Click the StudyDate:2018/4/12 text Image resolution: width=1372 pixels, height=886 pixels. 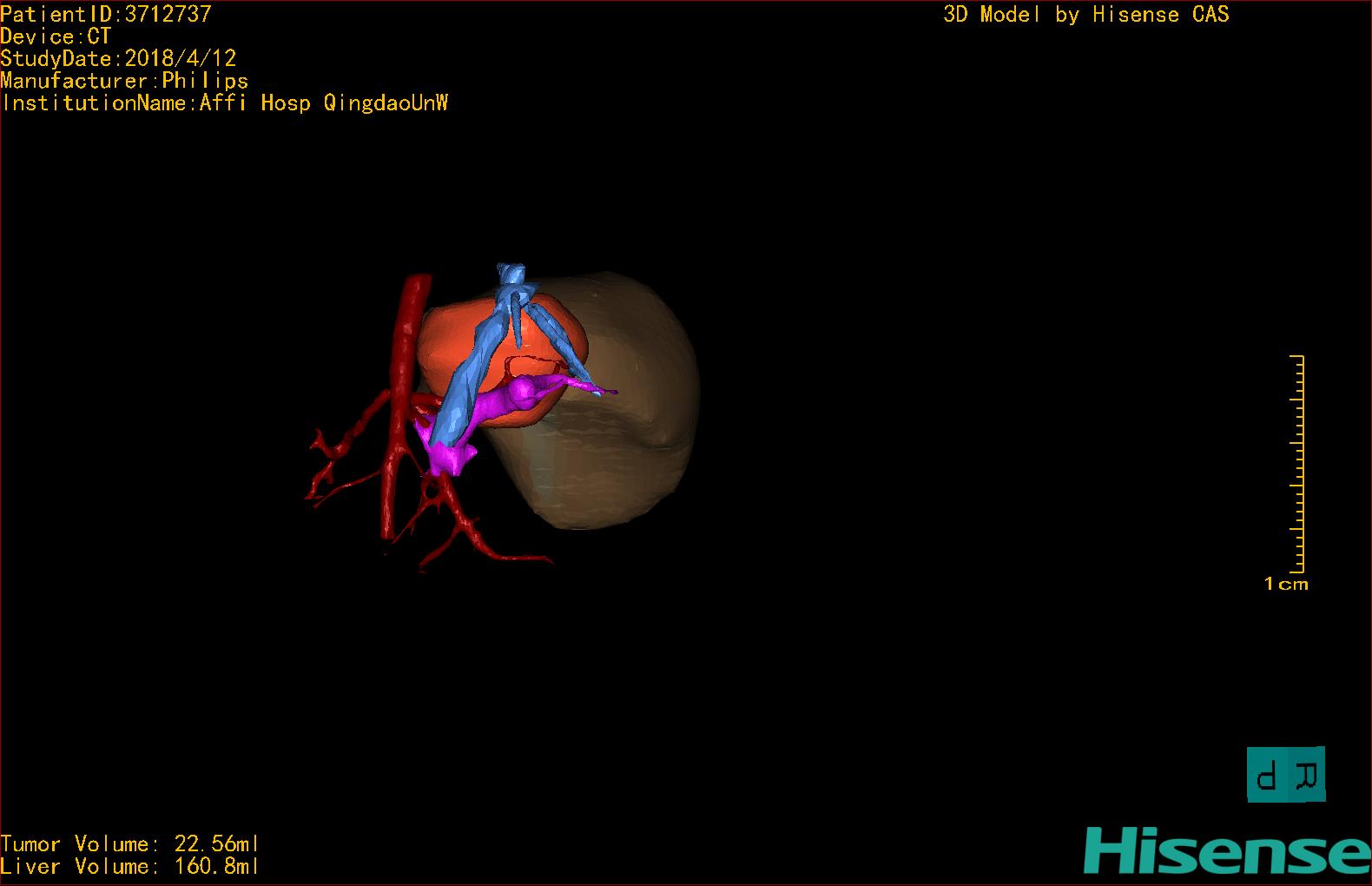pyautogui.click(x=118, y=58)
